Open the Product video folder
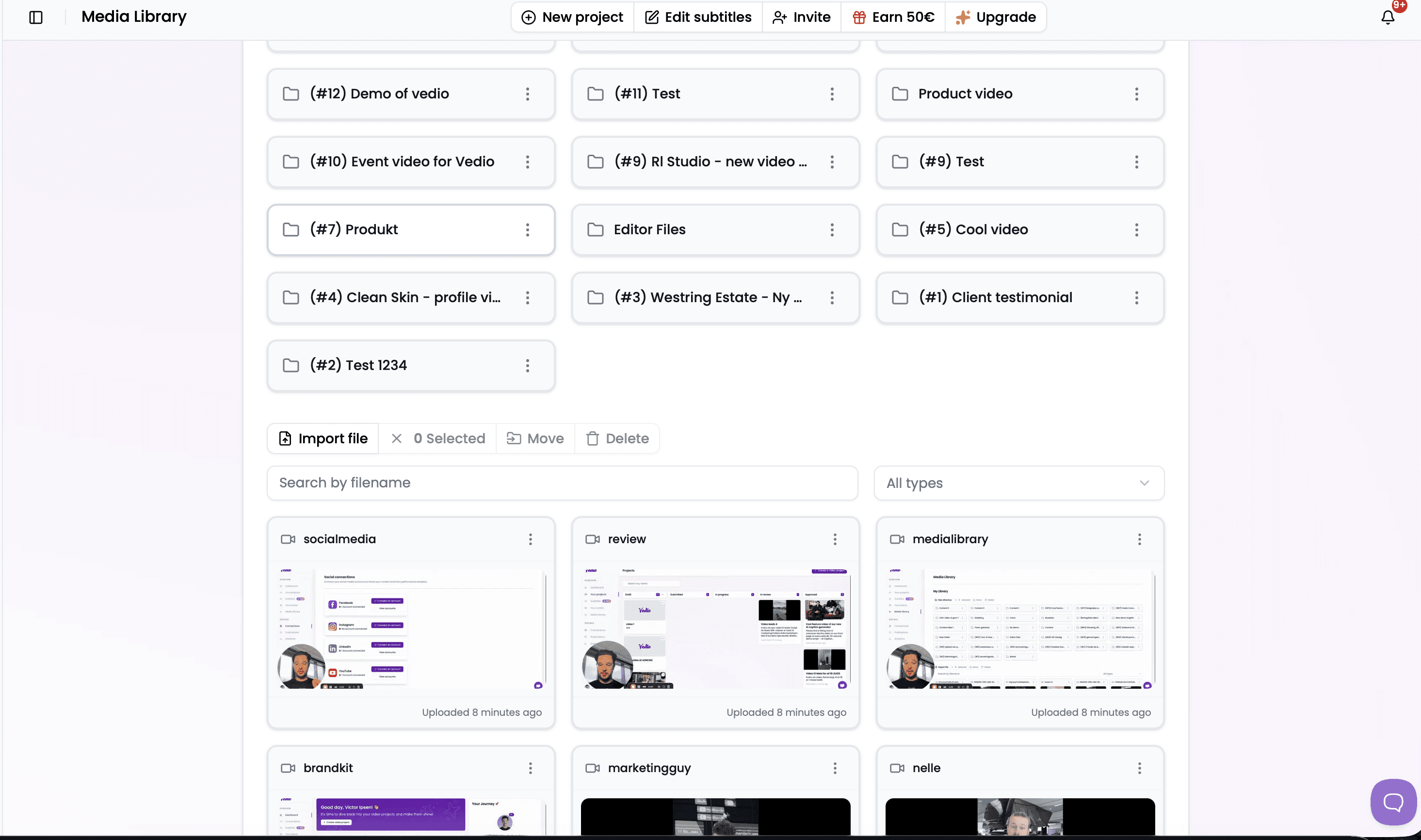Image resolution: width=1421 pixels, height=840 pixels. click(x=965, y=94)
